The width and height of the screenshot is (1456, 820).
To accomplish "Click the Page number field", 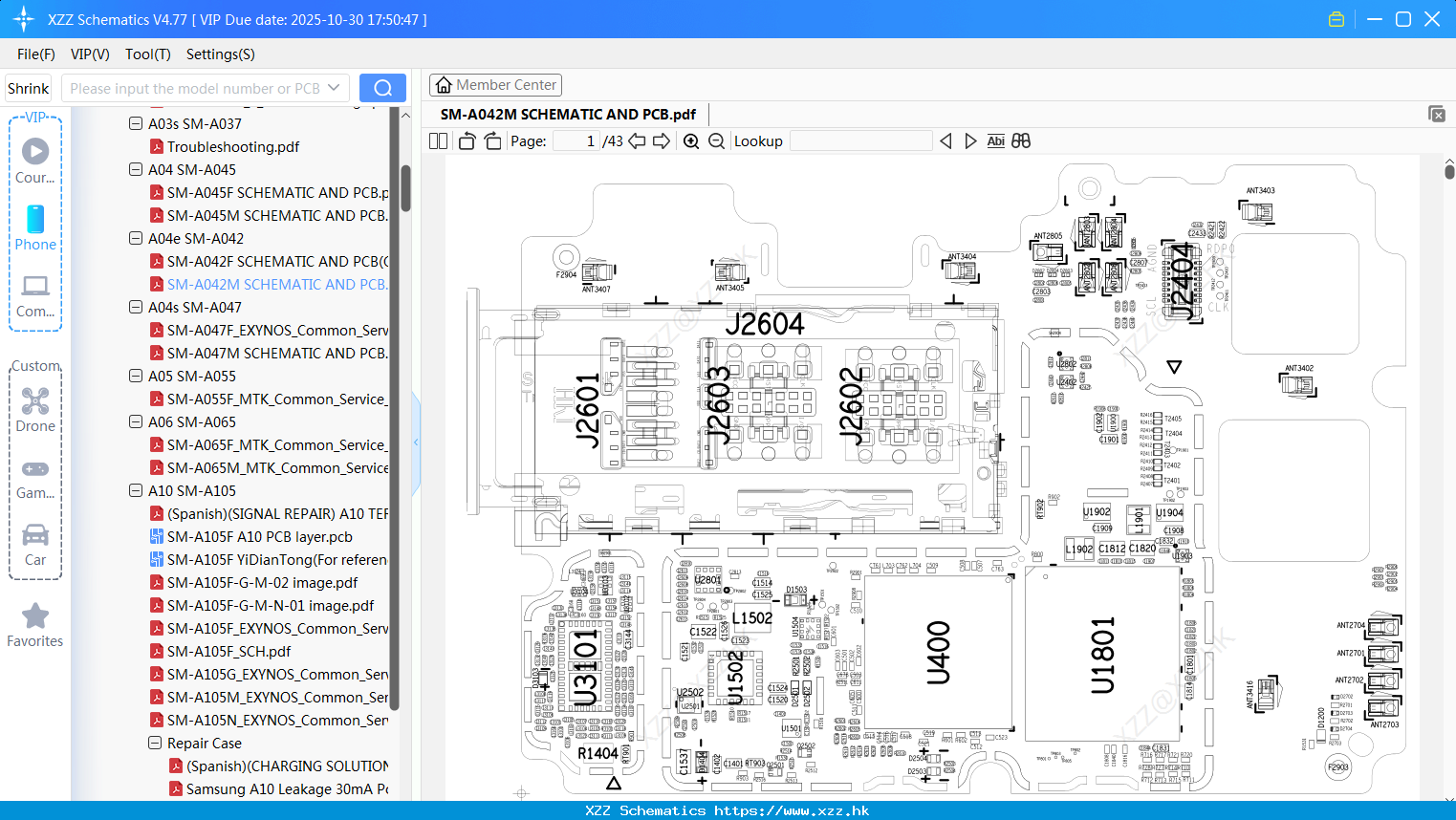I will (576, 140).
